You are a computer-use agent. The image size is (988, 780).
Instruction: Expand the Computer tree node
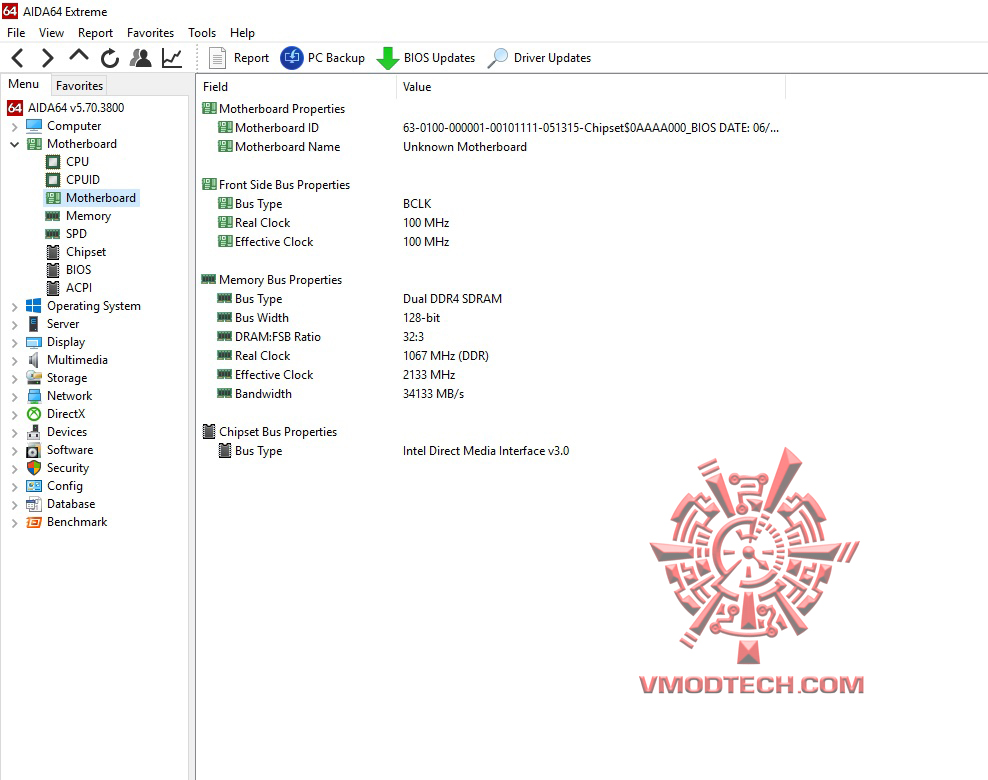tap(14, 127)
